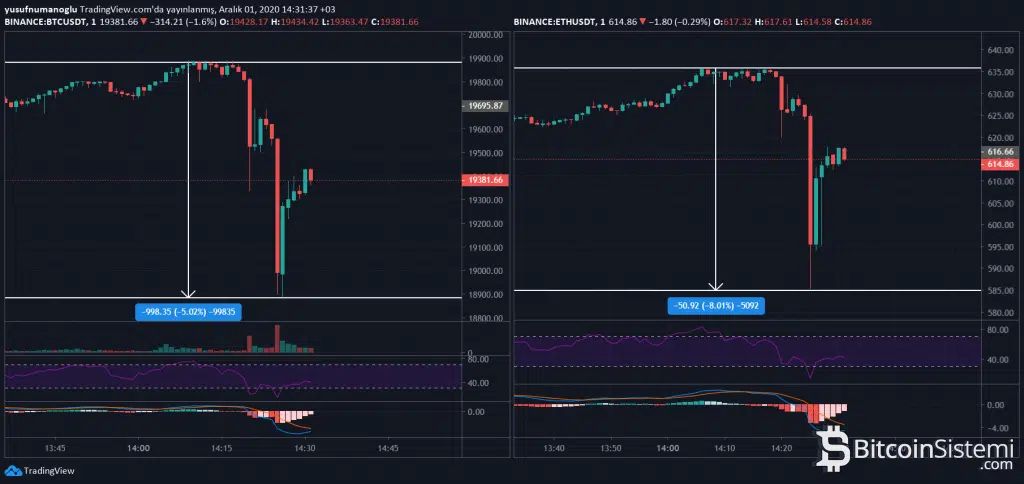This screenshot has height=484, width=1024.
Task: Click the gray 616.66 price axis label
Action: pyautogui.click(x=1001, y=151)
